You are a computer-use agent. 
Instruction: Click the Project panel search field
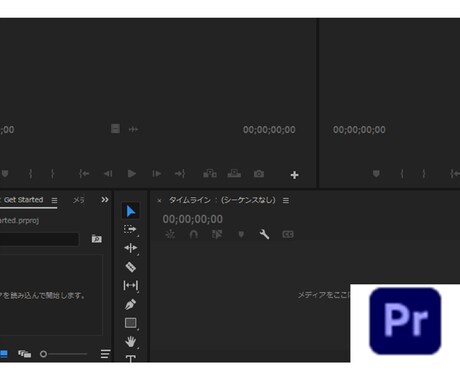(x=39, y=239)
